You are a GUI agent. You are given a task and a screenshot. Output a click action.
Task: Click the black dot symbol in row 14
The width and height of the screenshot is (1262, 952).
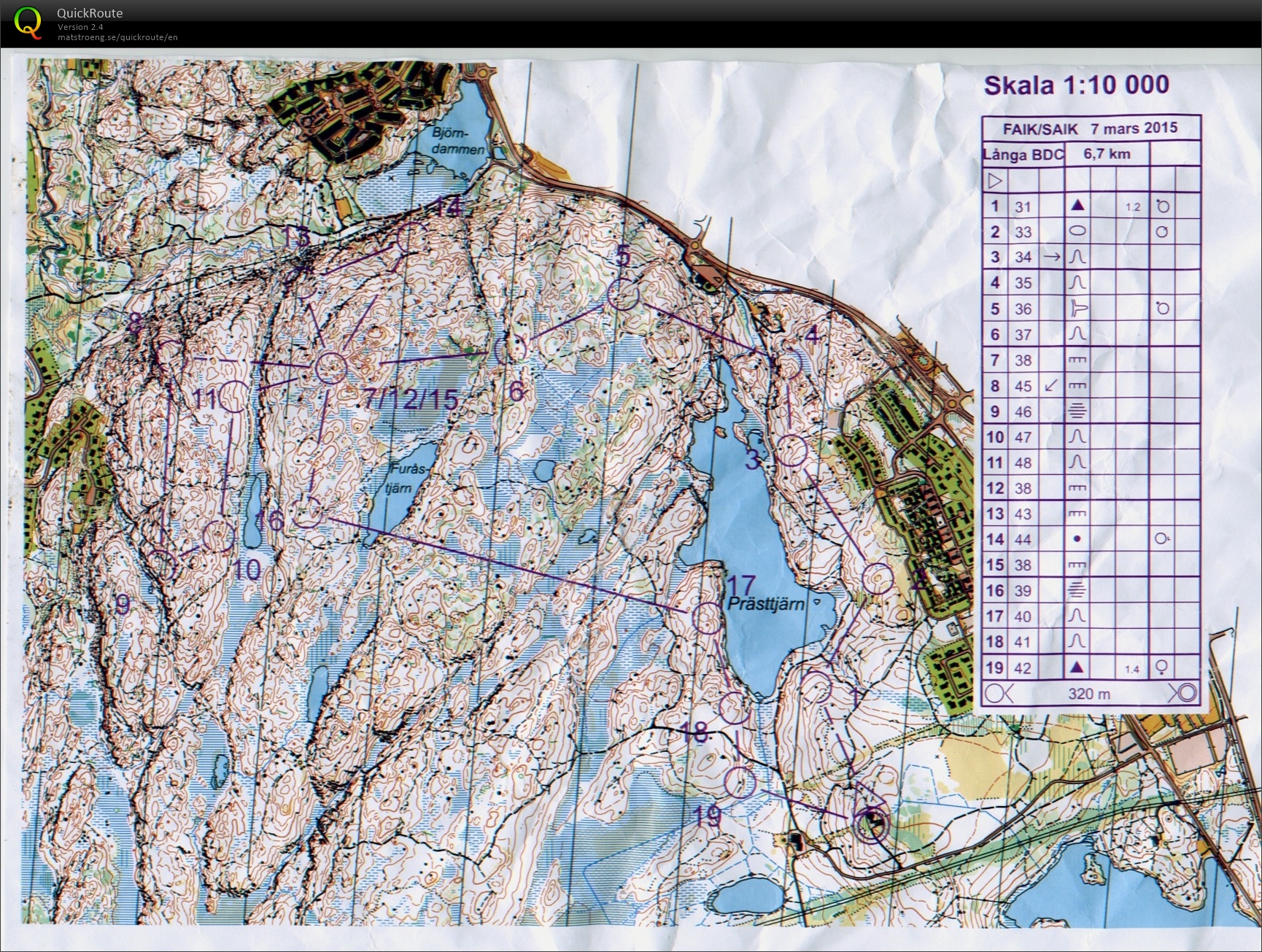[x=1077, y=539]
